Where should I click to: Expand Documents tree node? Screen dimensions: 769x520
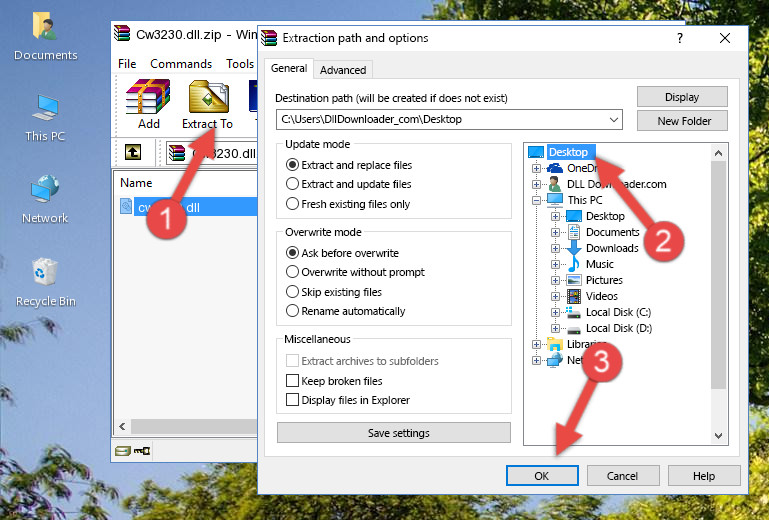coord(555,233)
